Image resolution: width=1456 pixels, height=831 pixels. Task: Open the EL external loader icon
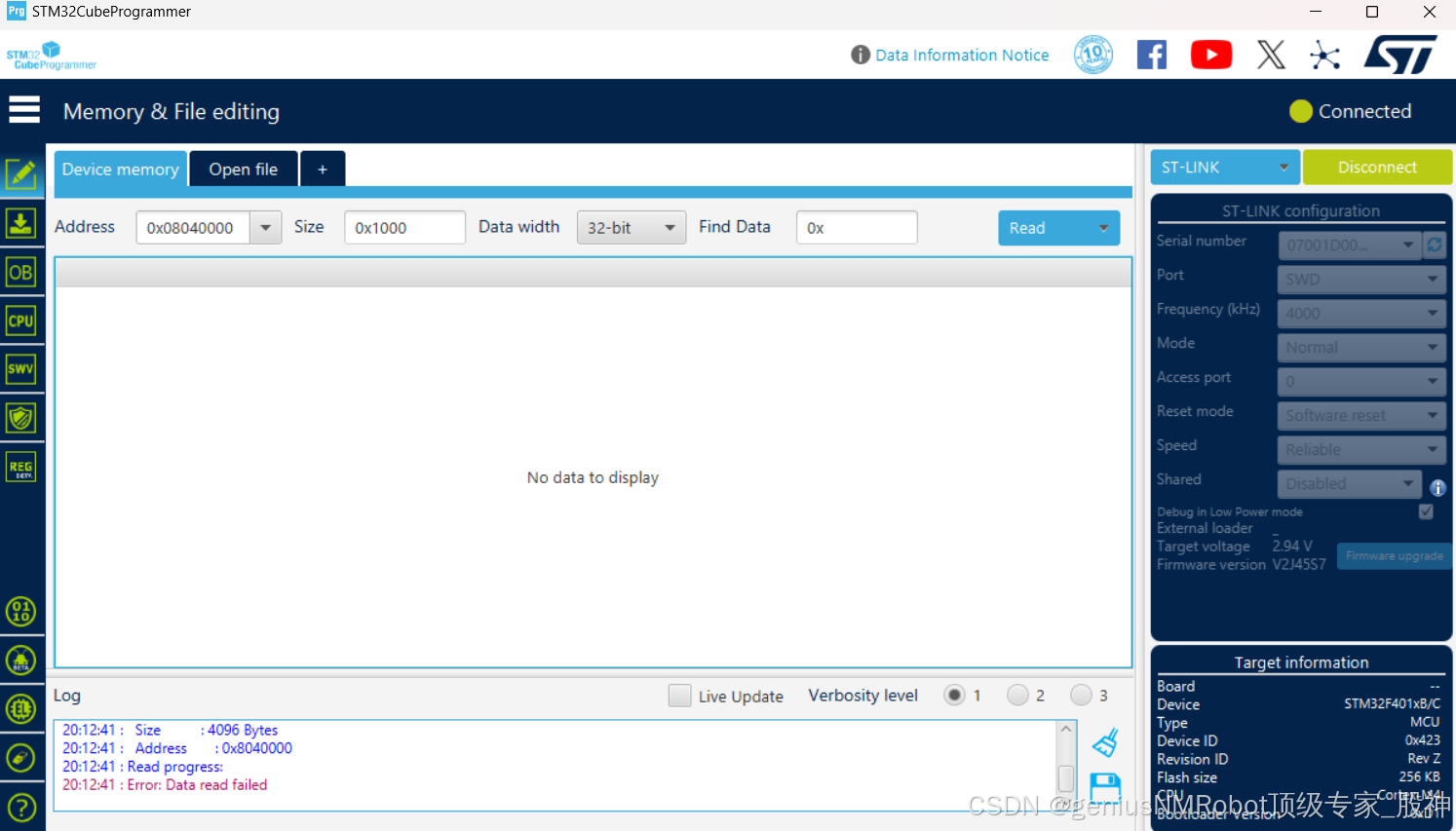[x=21, y=709]
